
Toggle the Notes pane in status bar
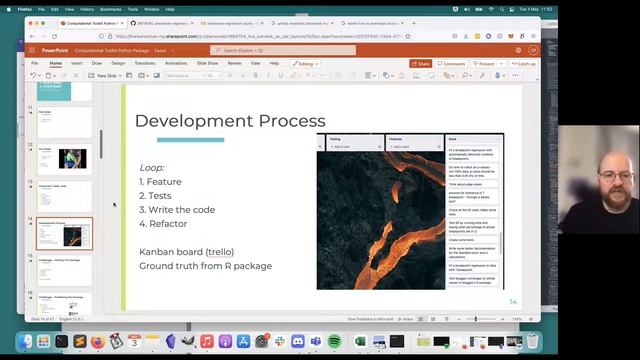click(x=405, y=319)
